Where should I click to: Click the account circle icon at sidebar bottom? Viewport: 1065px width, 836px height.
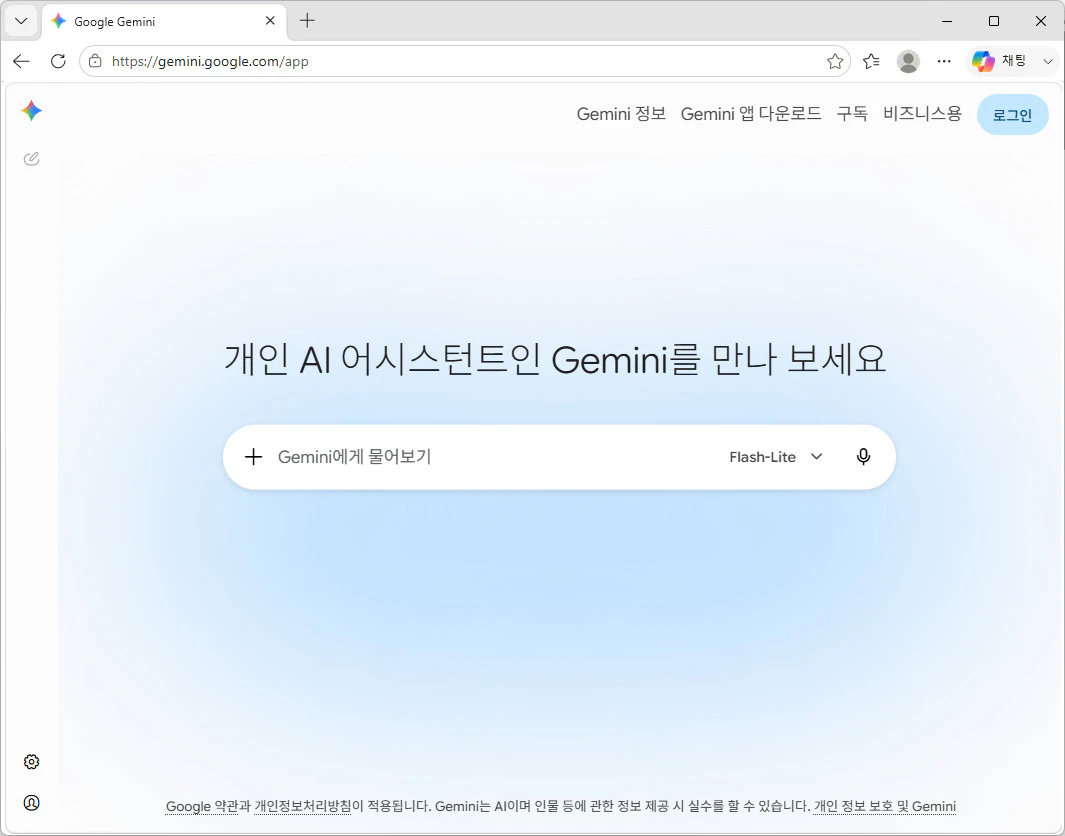(x=31, y=803)
